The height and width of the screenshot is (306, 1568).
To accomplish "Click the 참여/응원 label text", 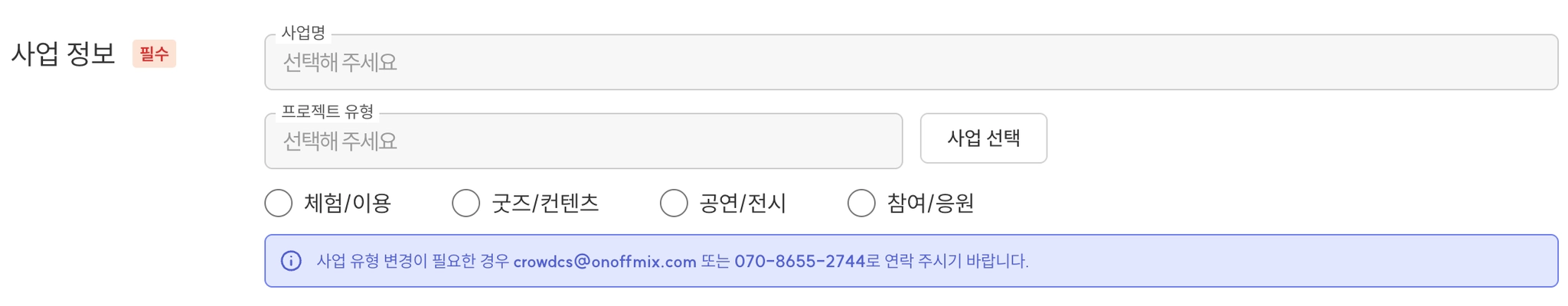I will tap(930, 203).
